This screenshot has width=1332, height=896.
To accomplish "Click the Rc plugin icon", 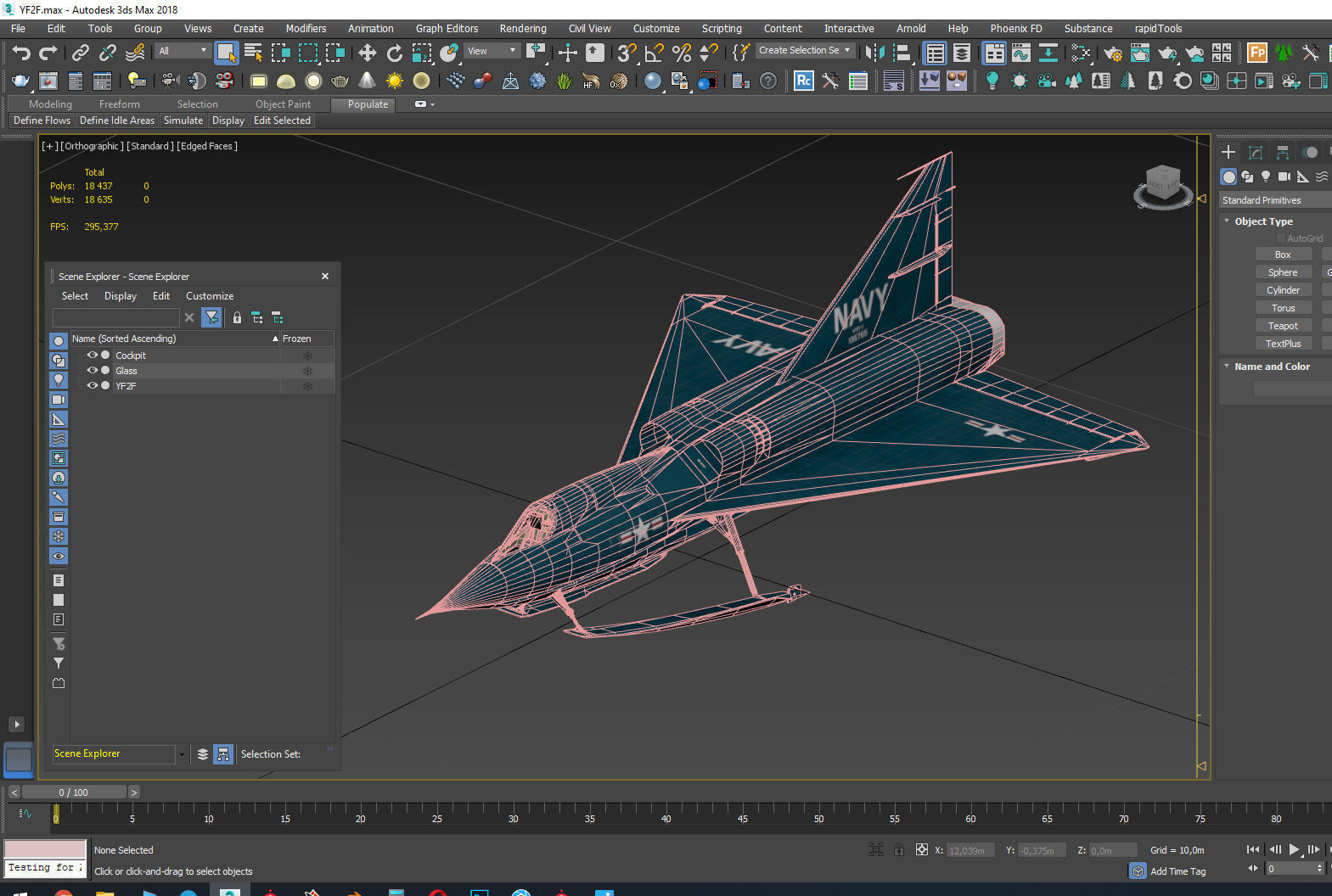I will (804, 81).
